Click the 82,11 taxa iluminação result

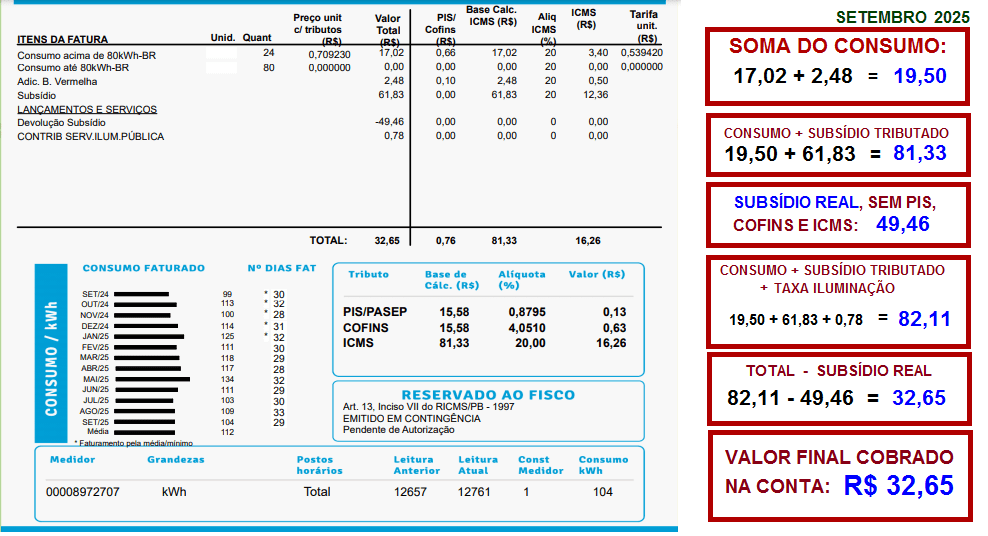coord(924,319)
